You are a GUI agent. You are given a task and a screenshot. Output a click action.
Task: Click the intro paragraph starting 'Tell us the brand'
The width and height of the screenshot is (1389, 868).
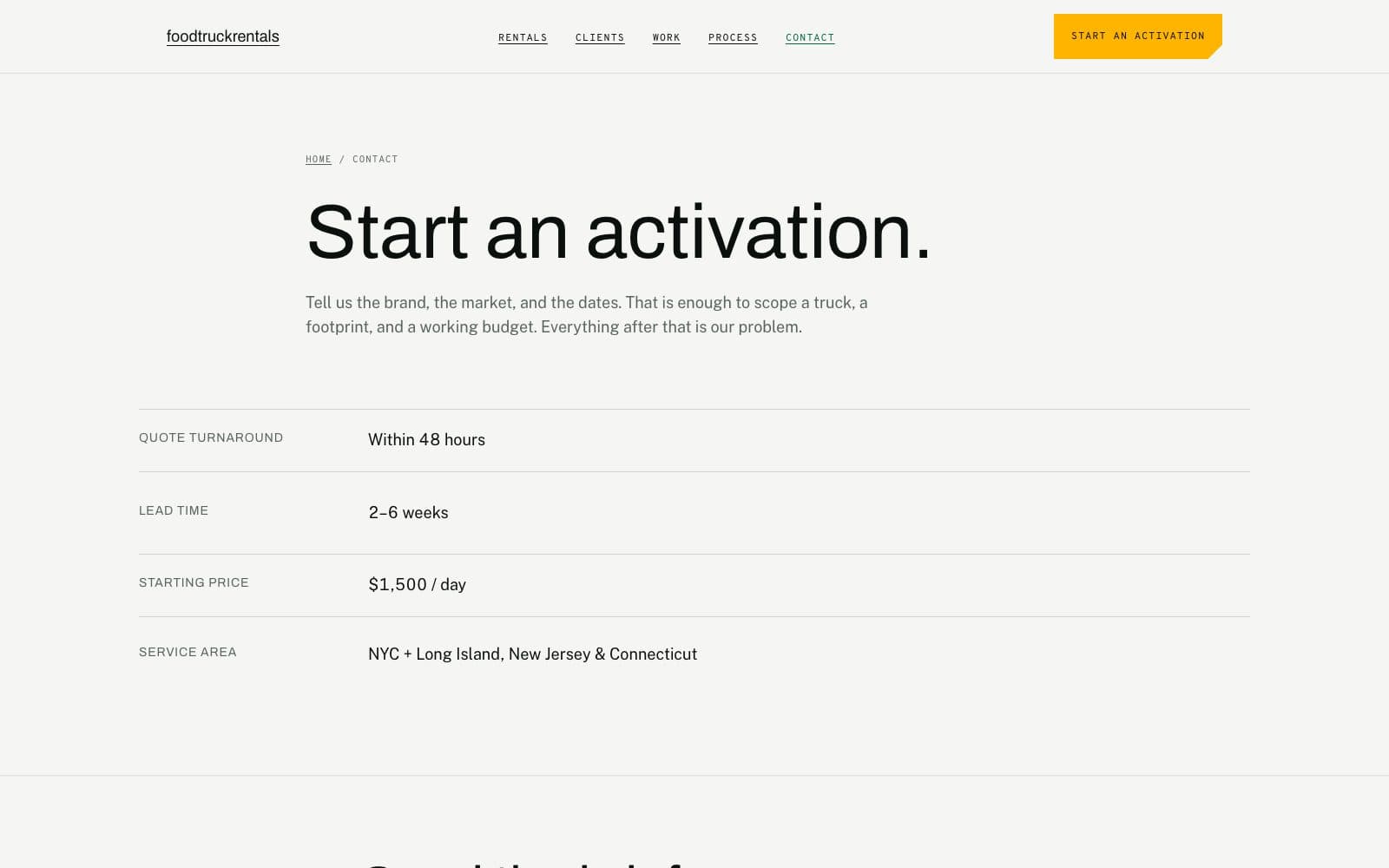pos(587,315)
